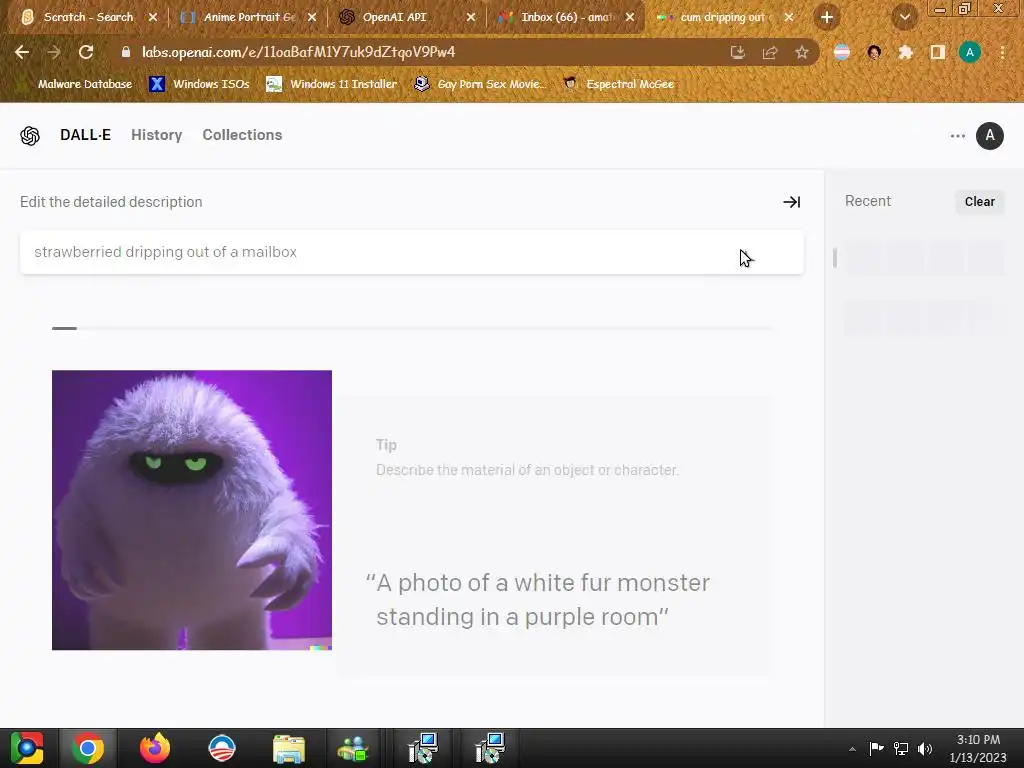The image size is (1024, 768).
Task: Go to DALL·E home link
Action: [x=86, y=135]
